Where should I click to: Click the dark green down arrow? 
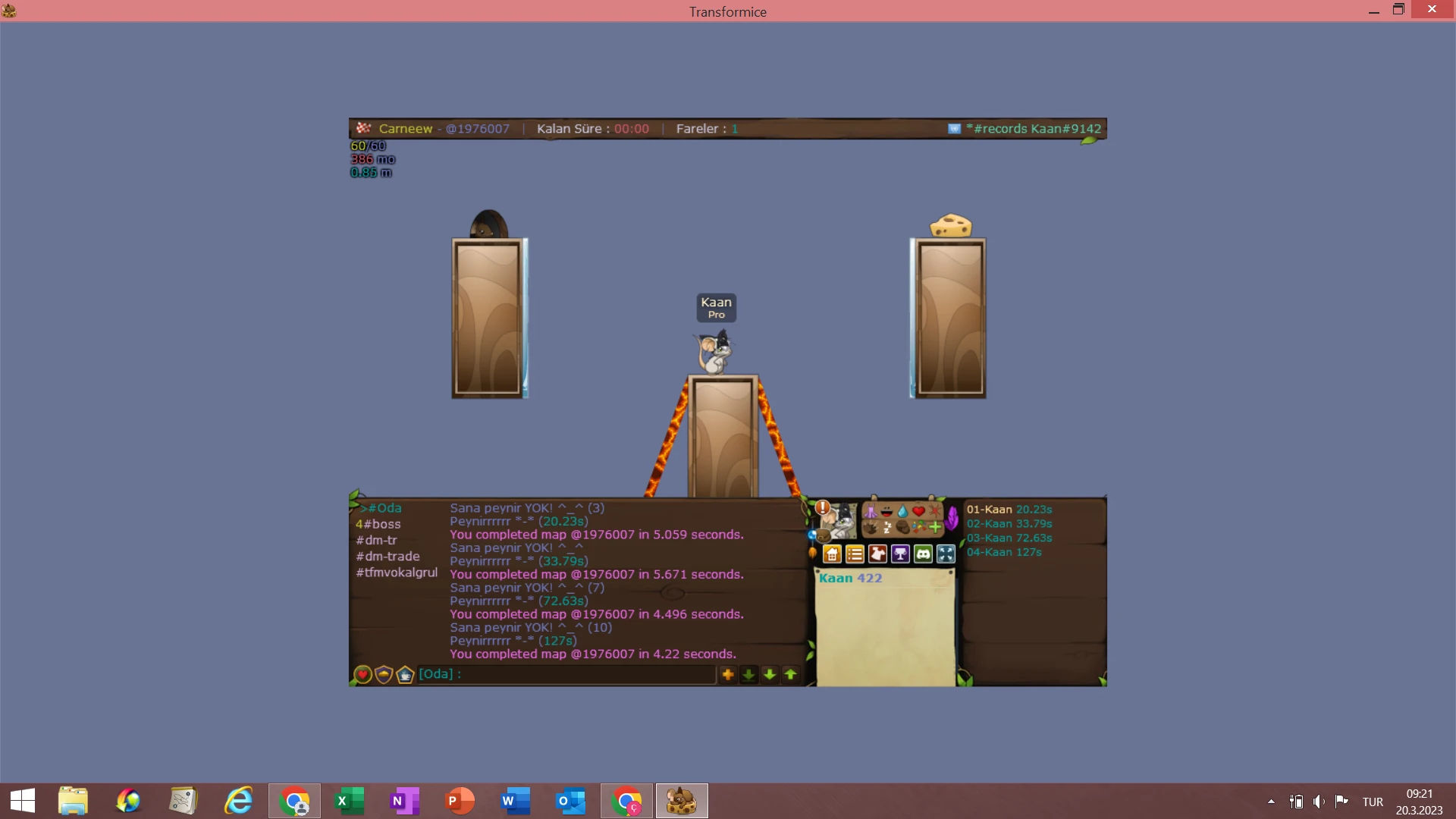pyautogui.click(x=748, y=674)
